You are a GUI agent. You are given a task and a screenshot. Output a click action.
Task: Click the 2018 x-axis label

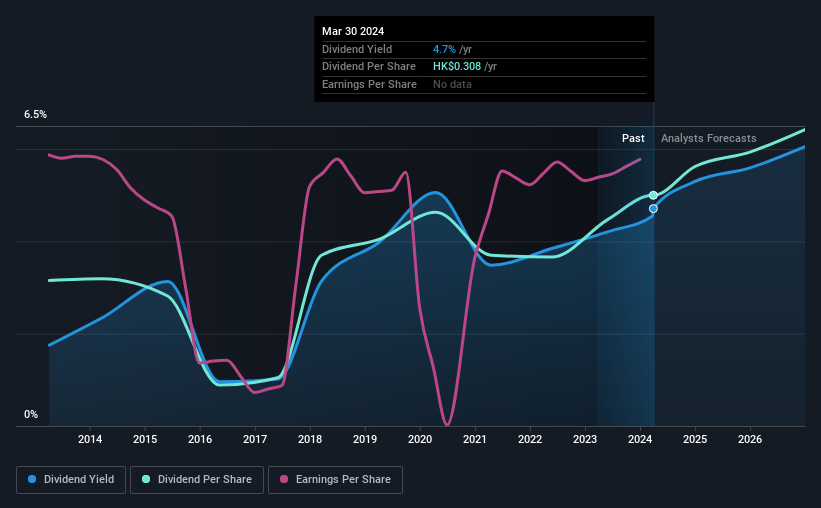pos(310,439)
